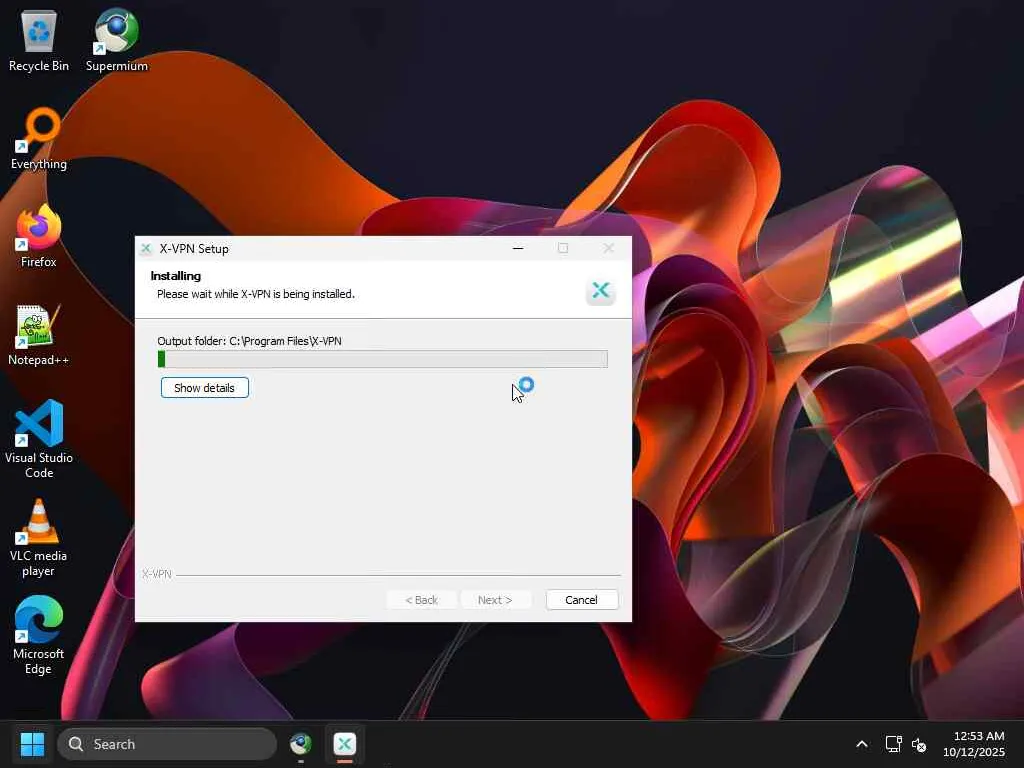The image size is (1024, 768).
Task: Click the muted volume tray icon
Action: [919, 744]
